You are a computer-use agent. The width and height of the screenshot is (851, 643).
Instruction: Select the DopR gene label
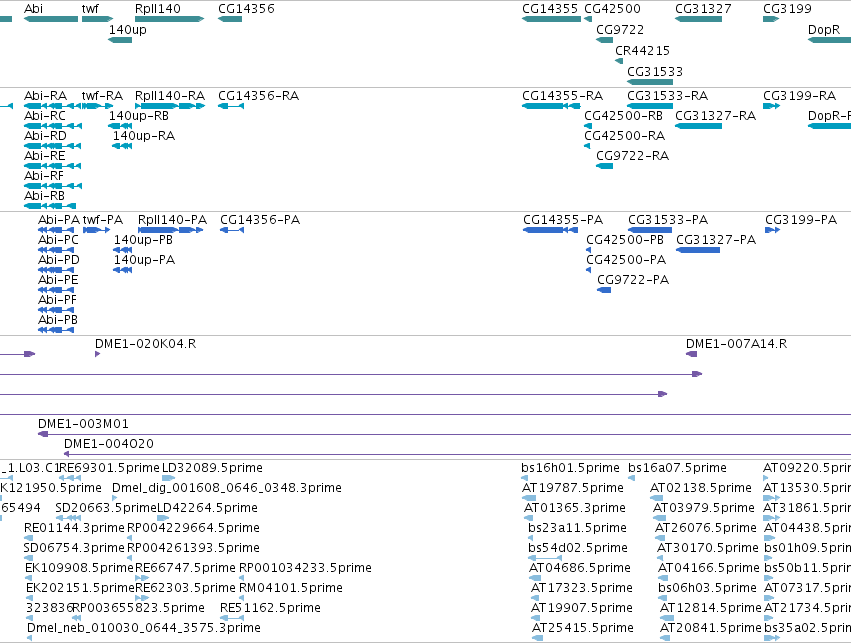click(x=824, y=30)
